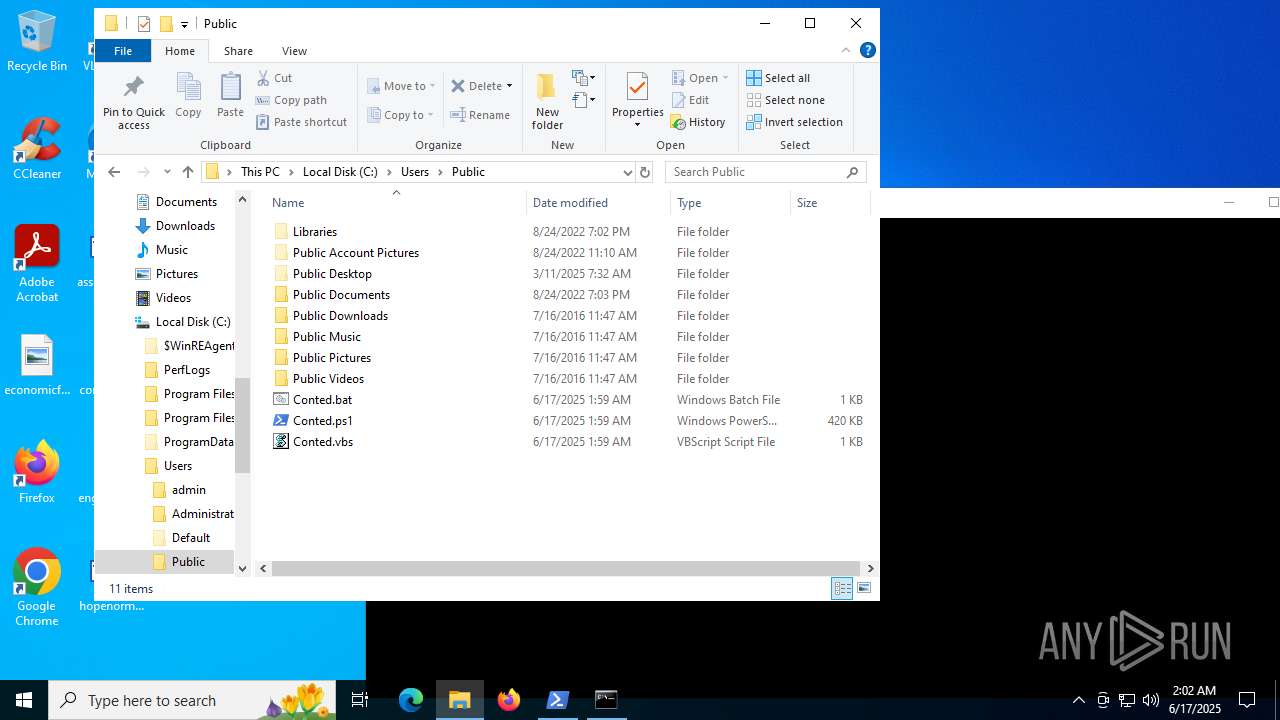The image size is (1280, 720).
Task: Click the Rename ribbon button
Action: 480,115
